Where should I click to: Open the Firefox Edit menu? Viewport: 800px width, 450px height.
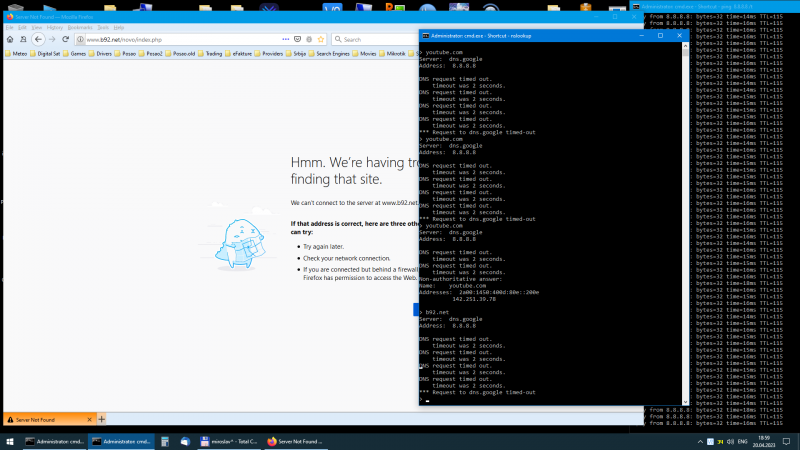pyautogui.click(x=22, y=28)
